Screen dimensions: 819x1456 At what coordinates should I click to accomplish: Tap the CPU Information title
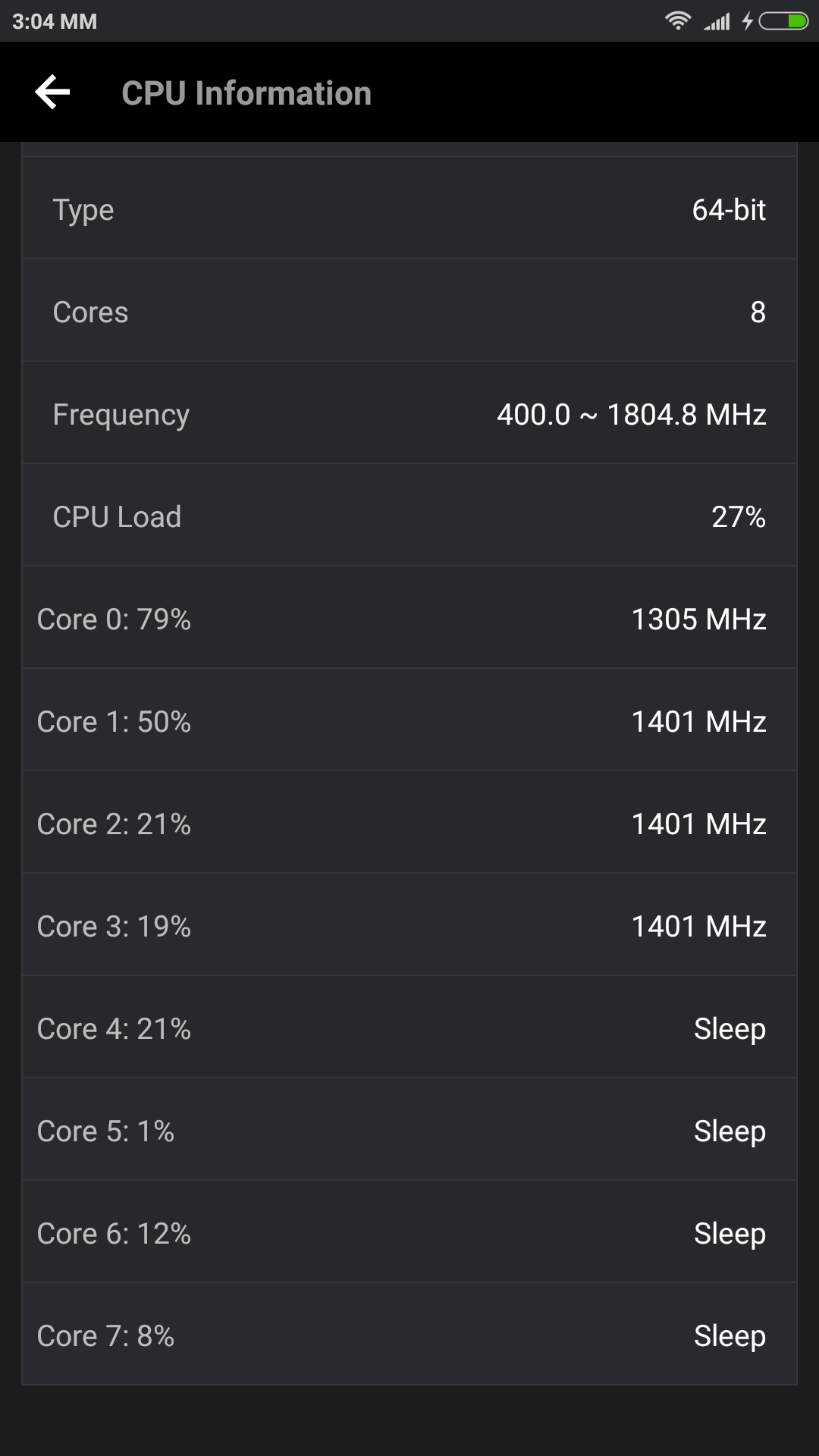(246, 93)
